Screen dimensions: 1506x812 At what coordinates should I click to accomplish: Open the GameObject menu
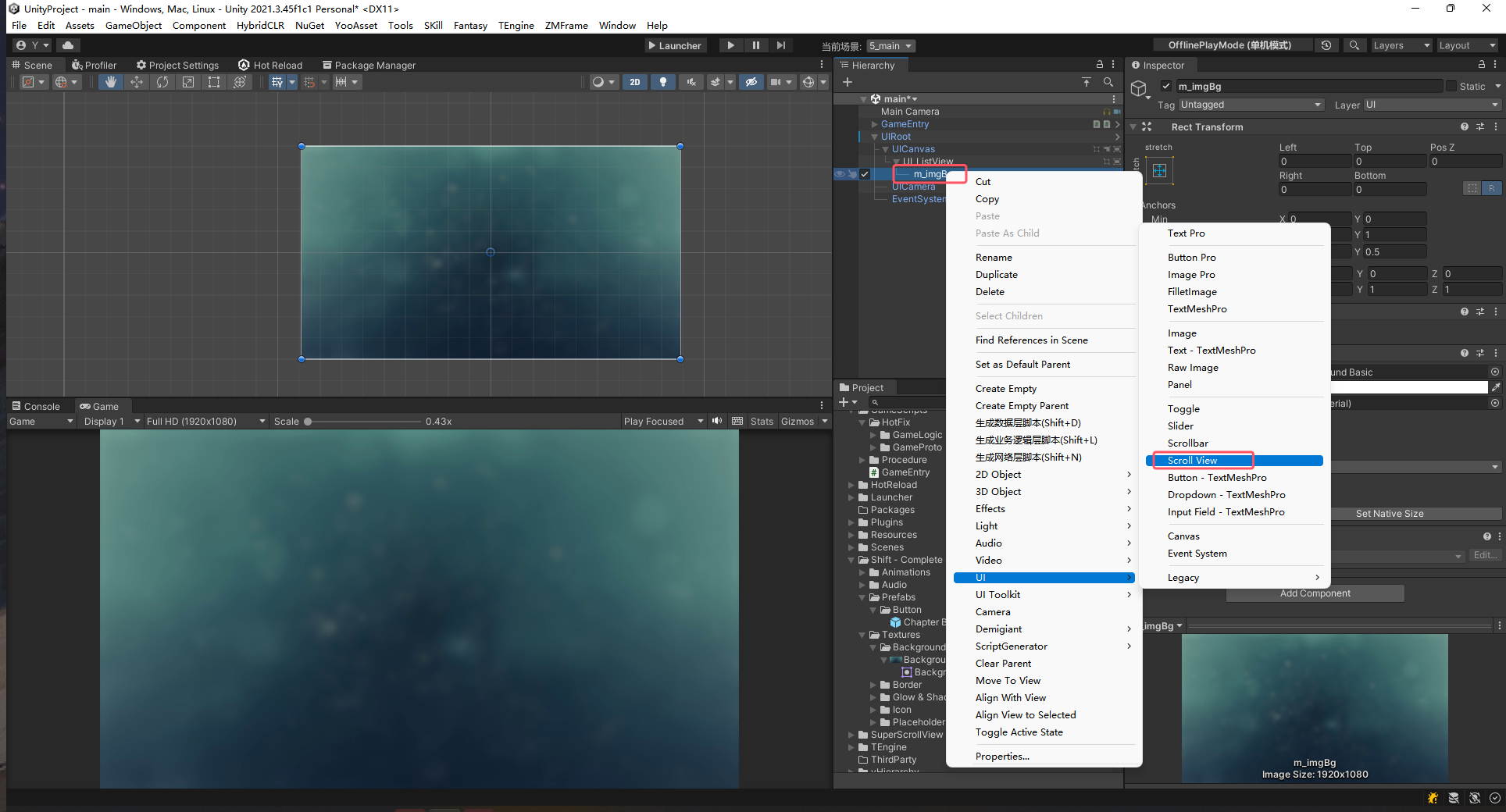133,25
